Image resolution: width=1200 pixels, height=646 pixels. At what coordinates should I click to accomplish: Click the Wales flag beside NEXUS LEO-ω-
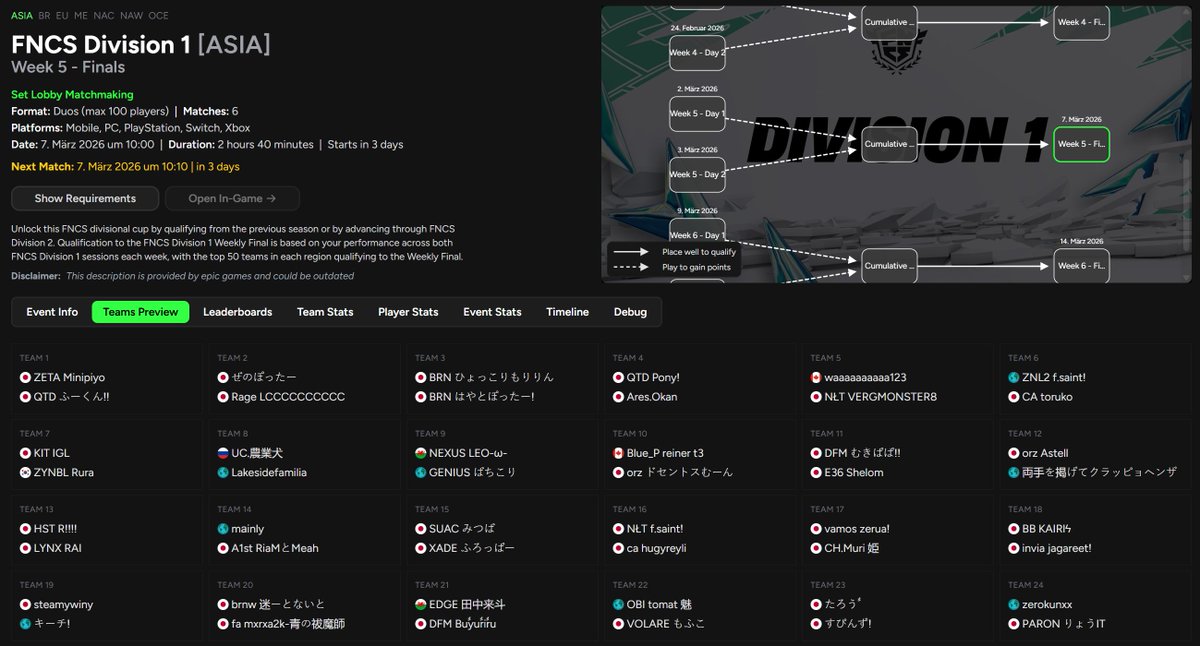pyautogui.click(x=421, y=453)
